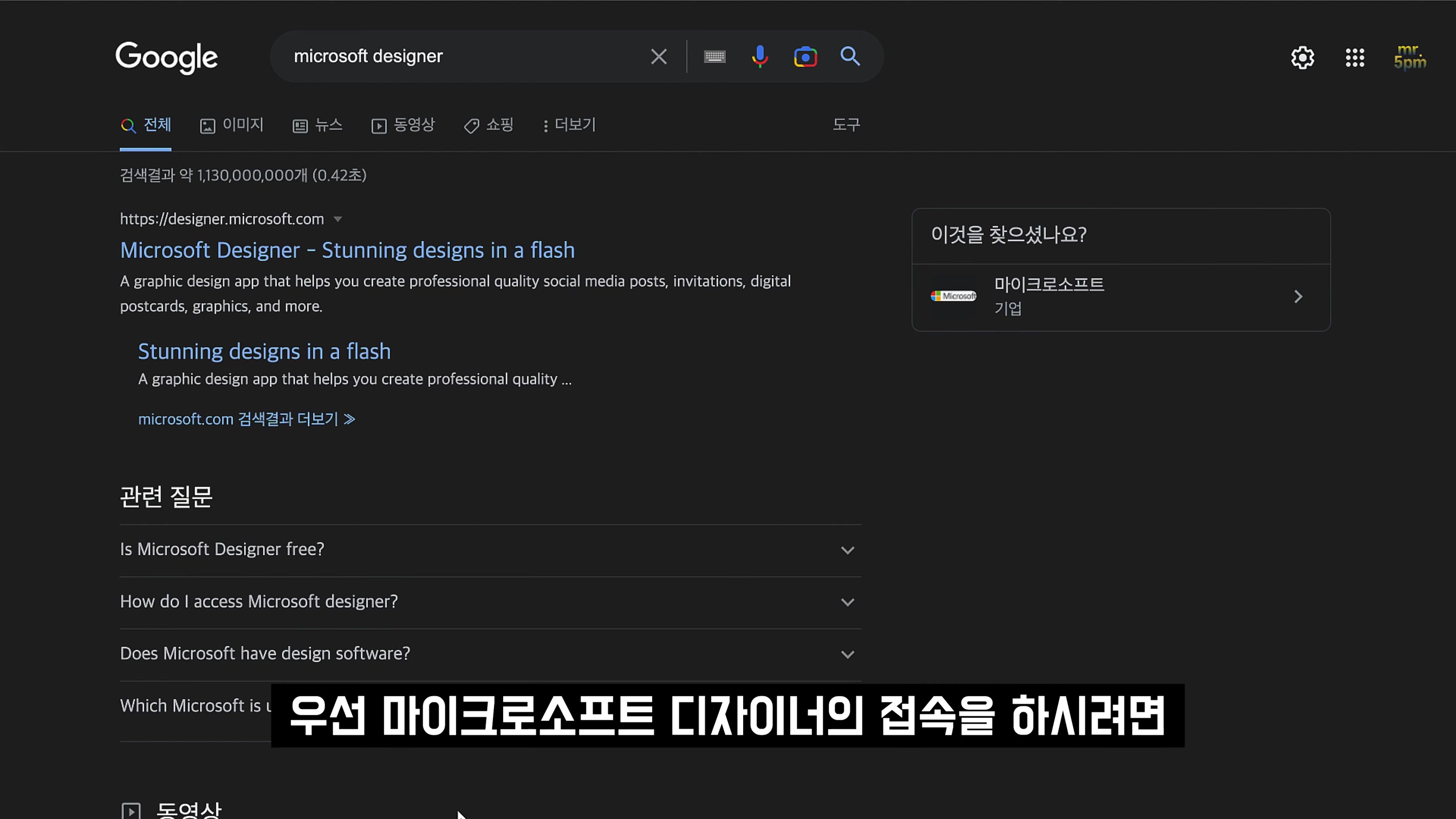This screenshot has height=819, width=1456.
Task: Select the 전체 tab
Action: coord(146,125)
